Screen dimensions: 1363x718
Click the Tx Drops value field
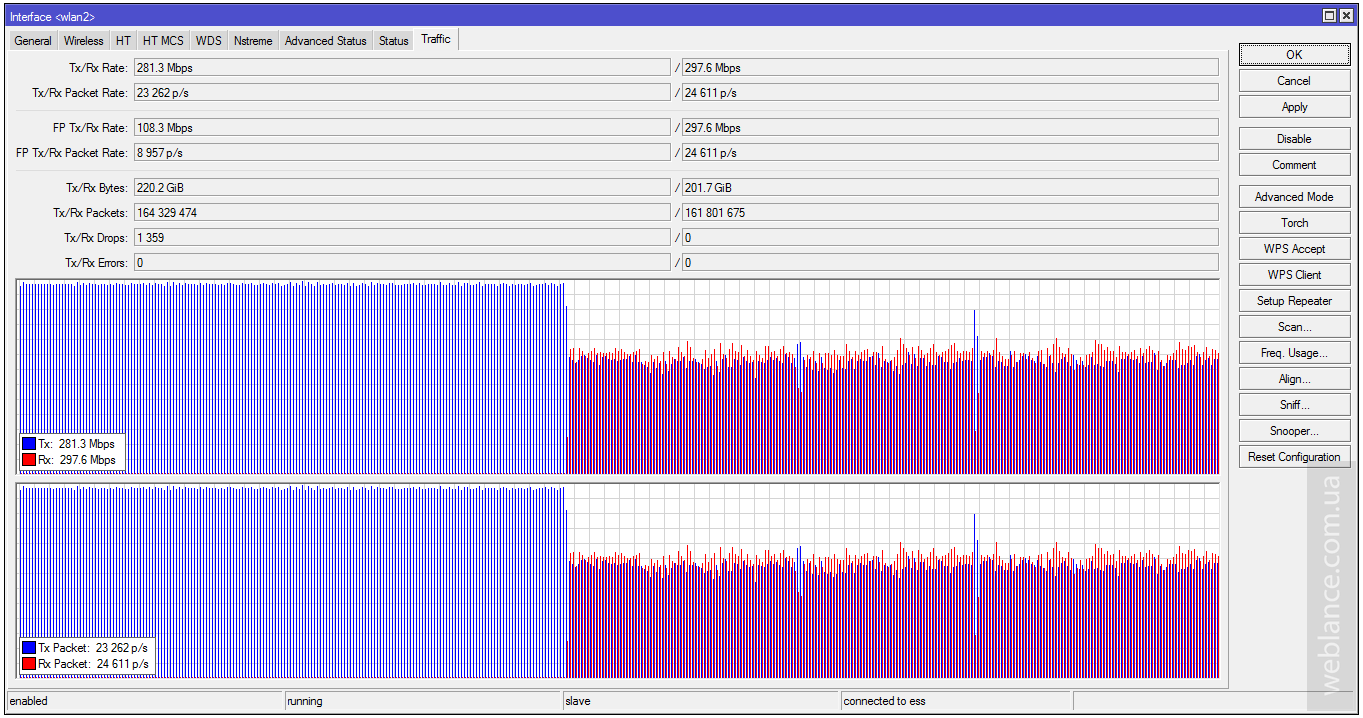(402, 238)
